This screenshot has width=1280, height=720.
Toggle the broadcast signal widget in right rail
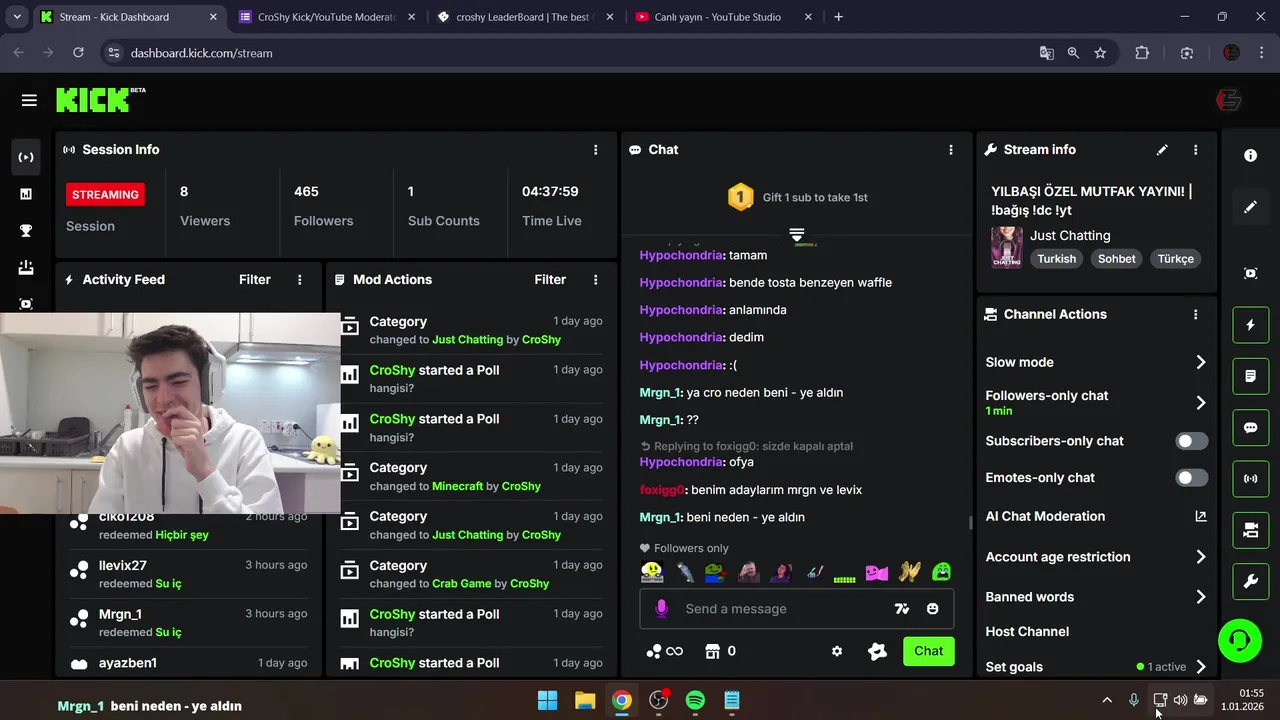[x=1250, y=479]
